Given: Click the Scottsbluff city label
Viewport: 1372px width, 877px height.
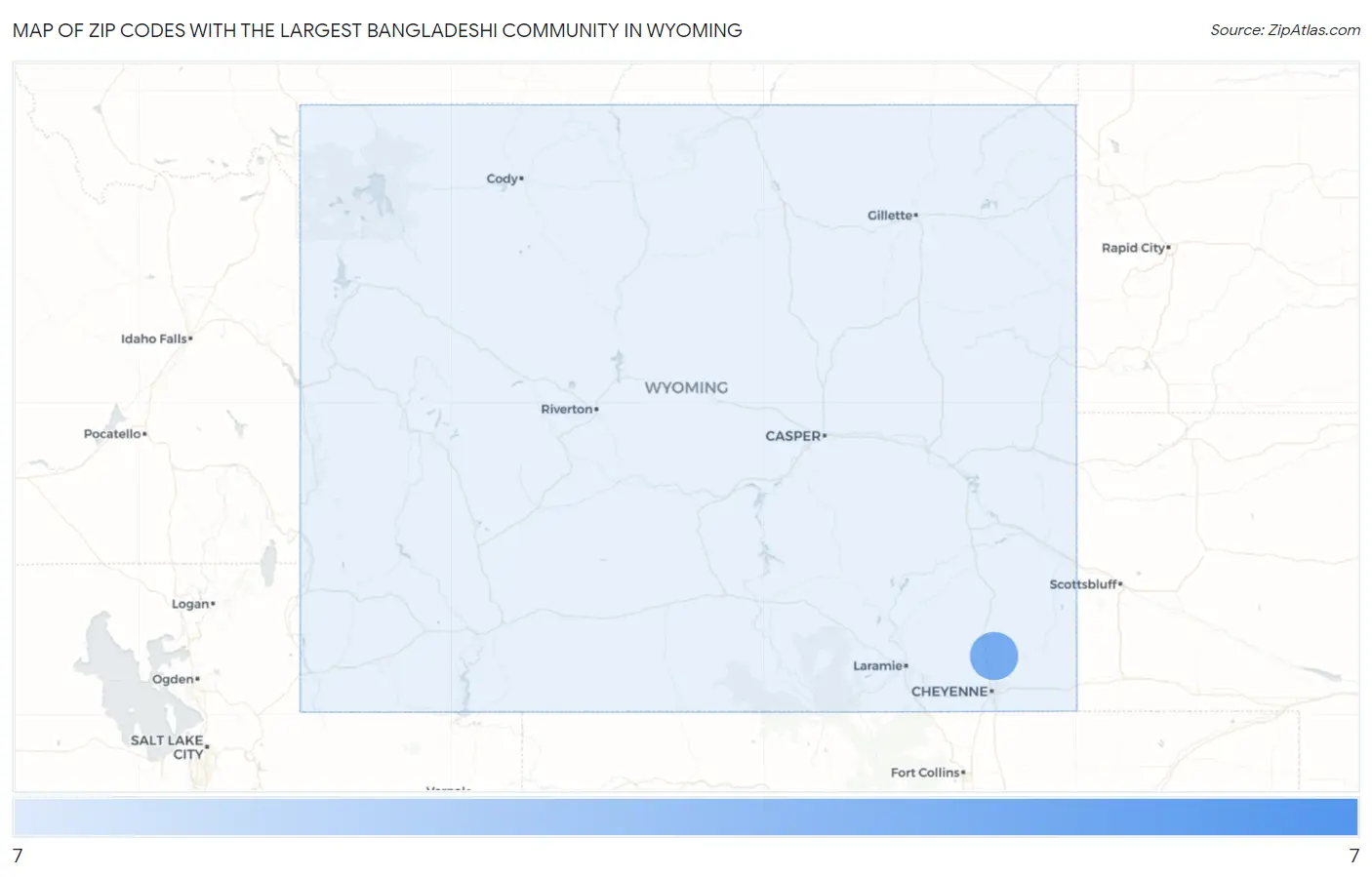Looking at the screenshot, I should [1085, 584].
